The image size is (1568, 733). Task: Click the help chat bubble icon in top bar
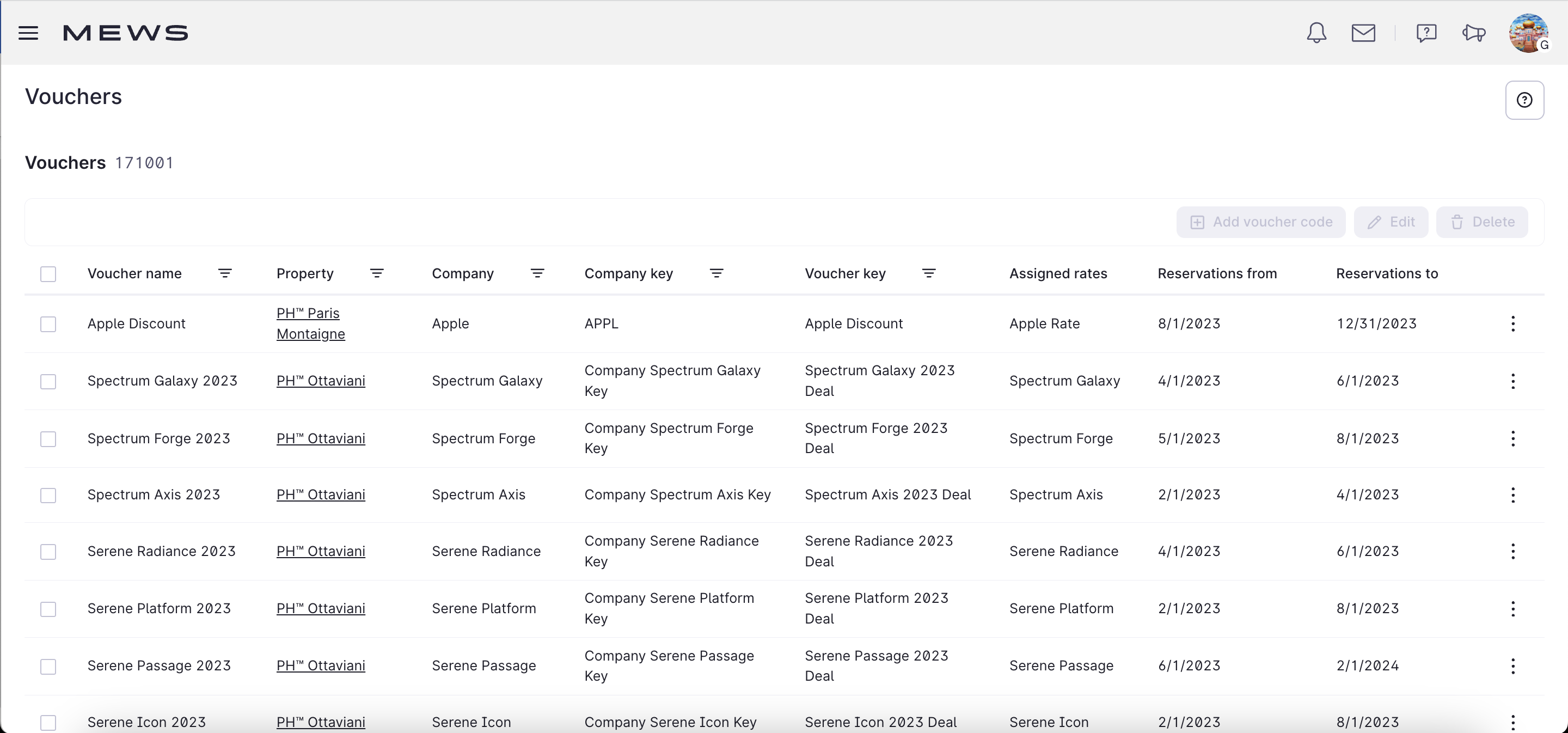1426,33
